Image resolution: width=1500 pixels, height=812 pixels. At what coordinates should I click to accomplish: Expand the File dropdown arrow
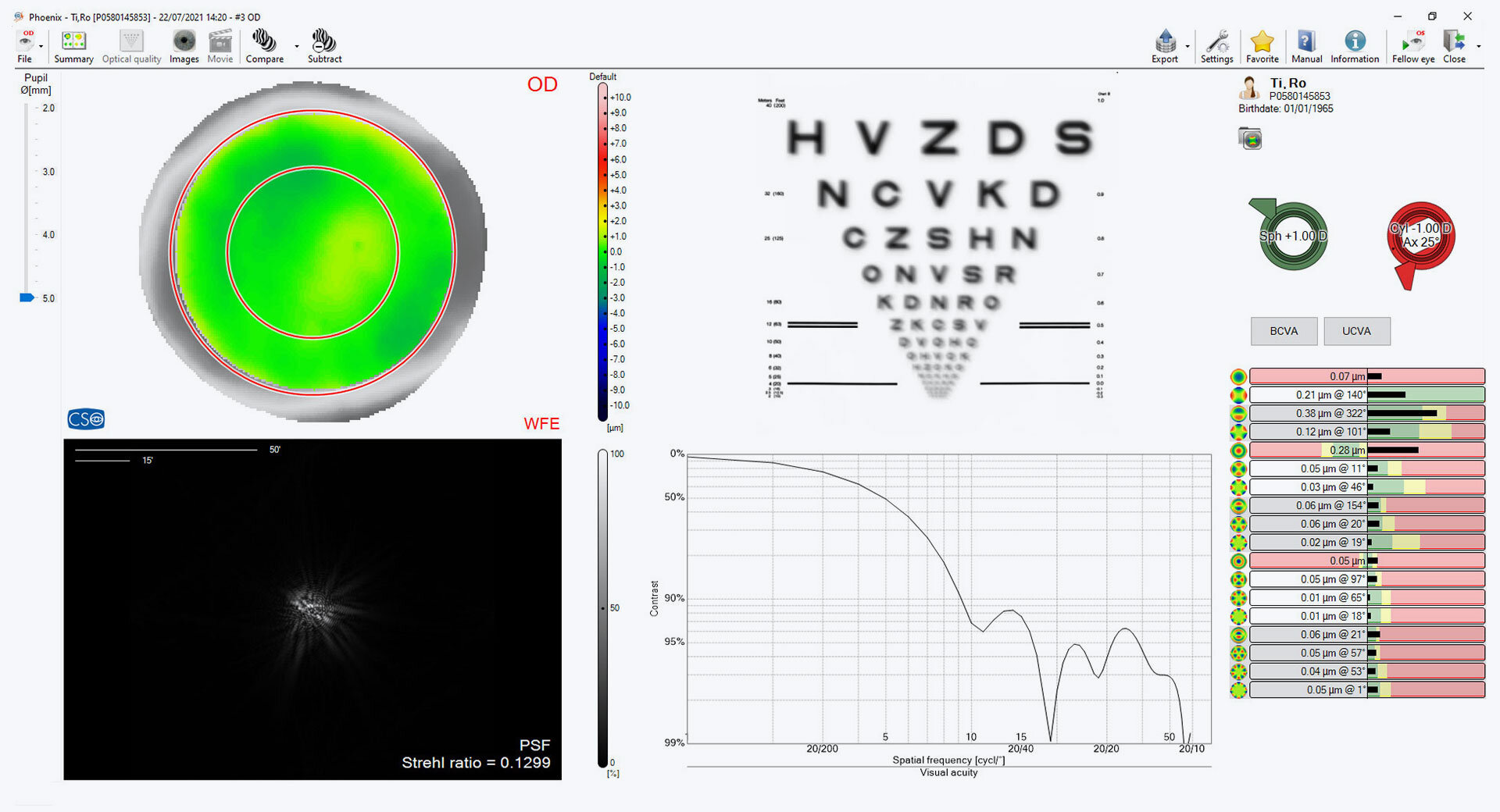[x=41, y=46]
